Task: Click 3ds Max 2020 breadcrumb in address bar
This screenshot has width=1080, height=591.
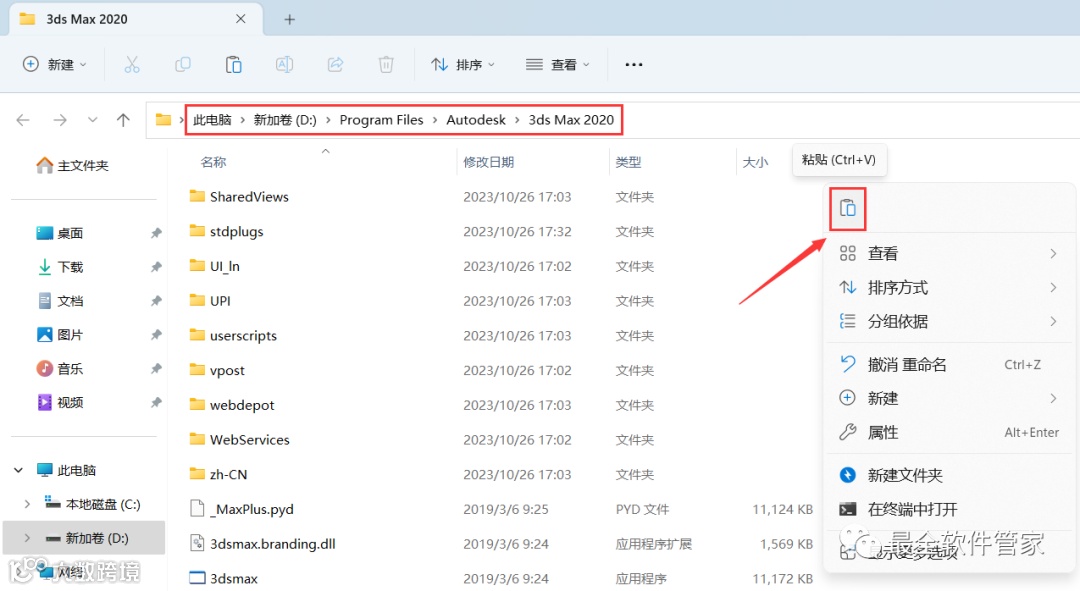Action: 571,120
